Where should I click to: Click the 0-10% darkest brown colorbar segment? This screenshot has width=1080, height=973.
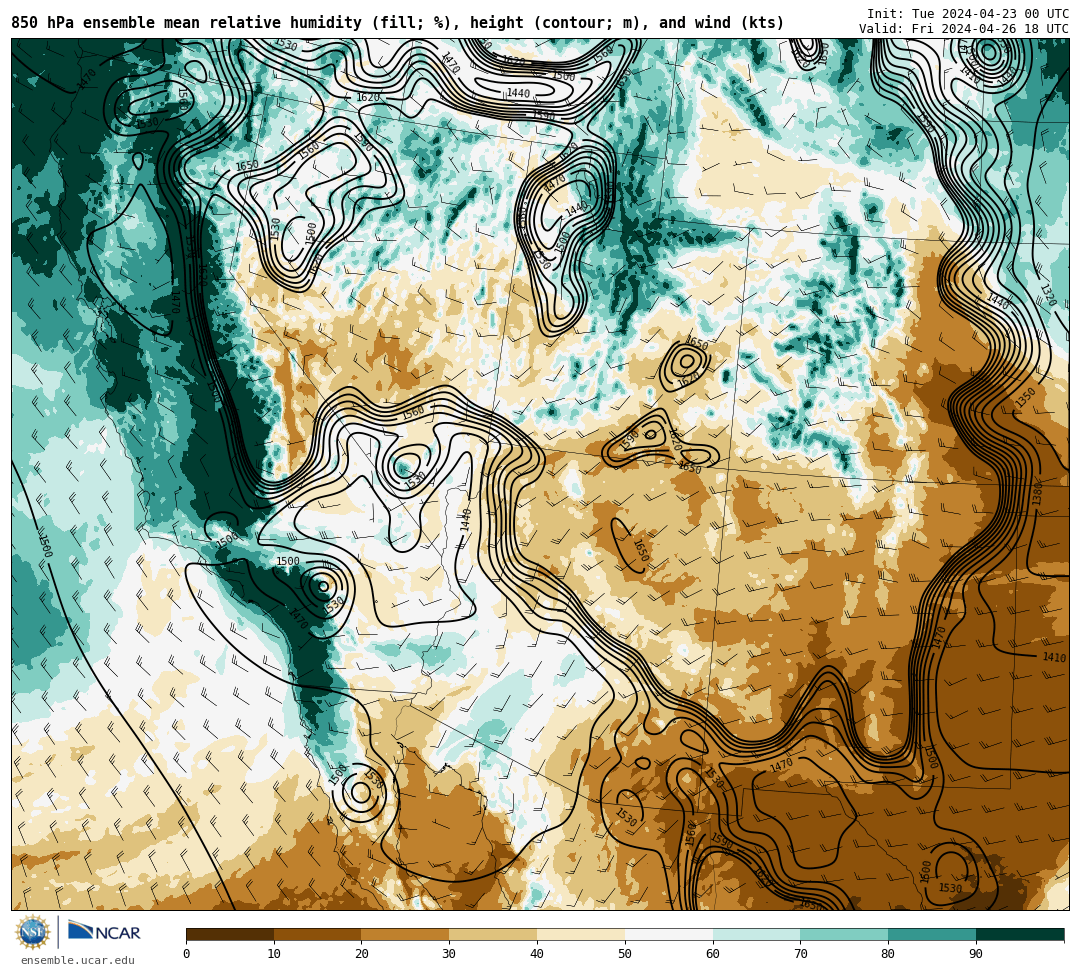pos(230,934)
